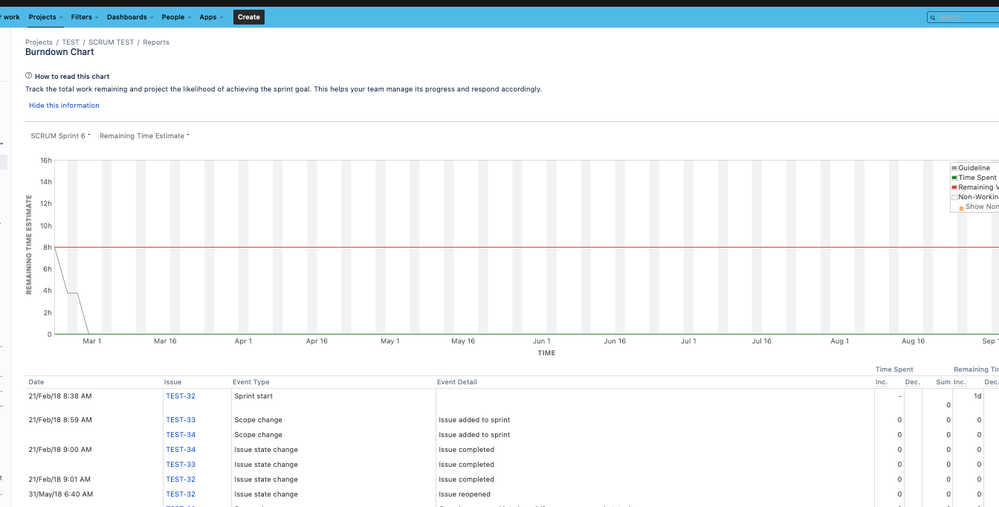The image size is (999, 507).
Task: Click the 8h y-axis label
Action: 47,247
